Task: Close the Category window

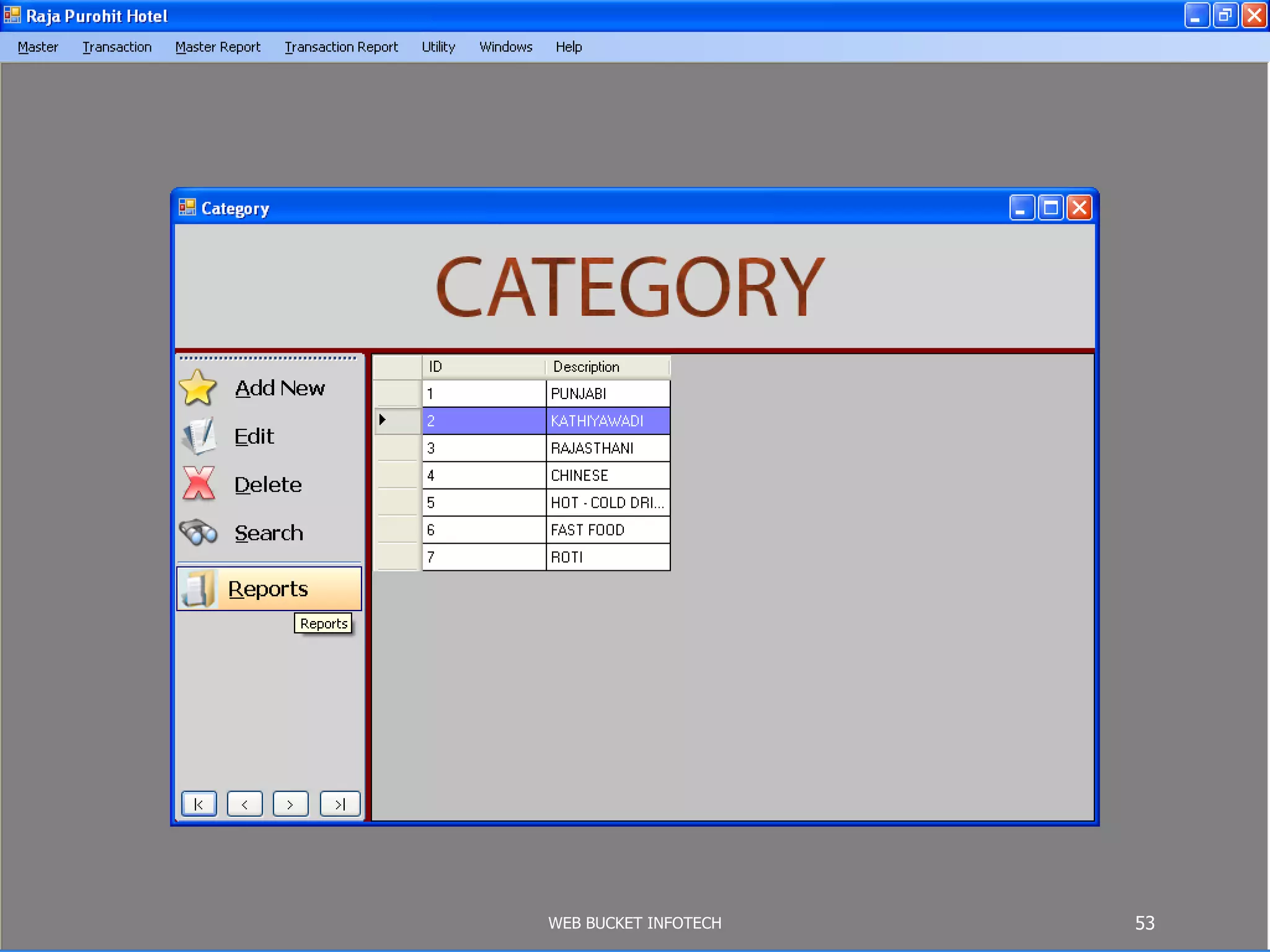Action: (1080, 208)
